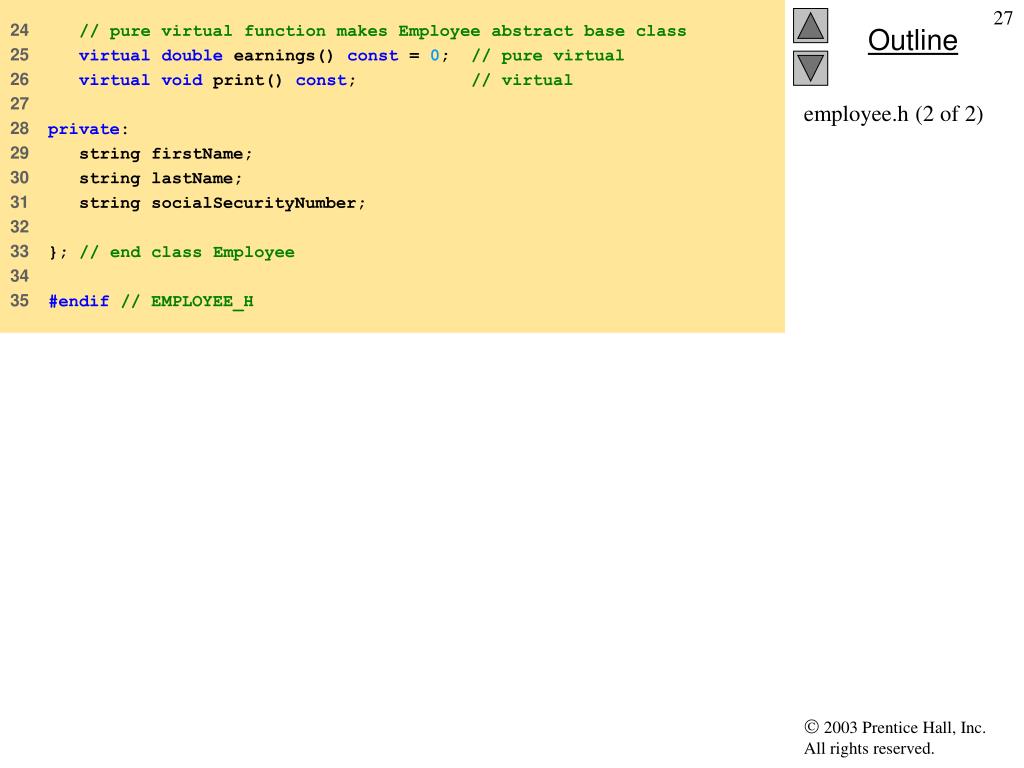Select 'string firstName;' on line 29

pos(166,154)
